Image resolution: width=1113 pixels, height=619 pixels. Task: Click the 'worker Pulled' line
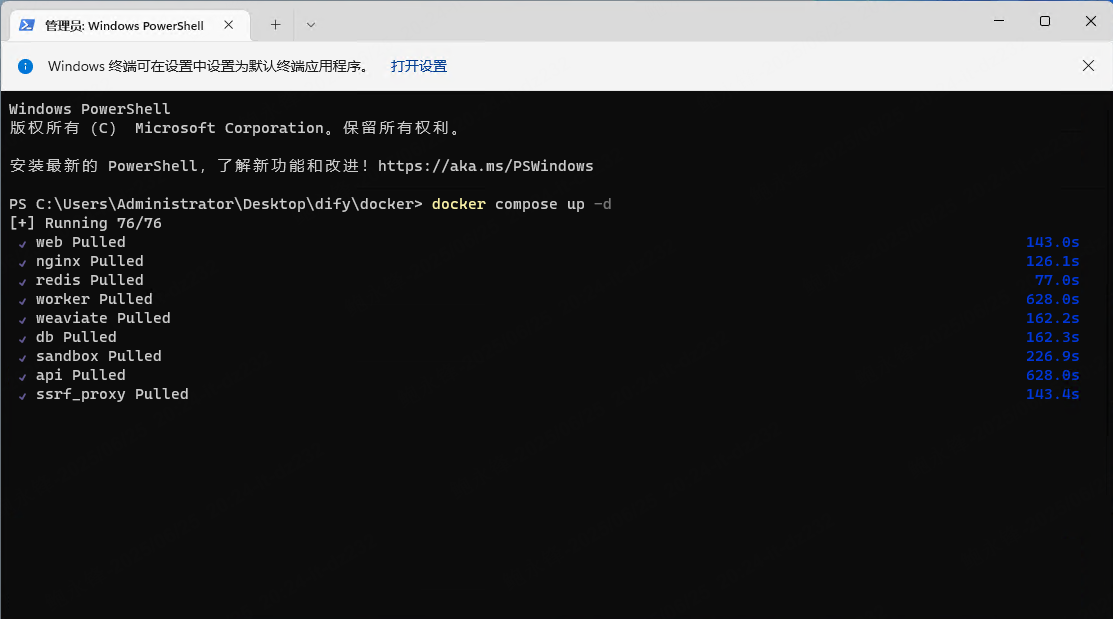[x=94, y=299]
